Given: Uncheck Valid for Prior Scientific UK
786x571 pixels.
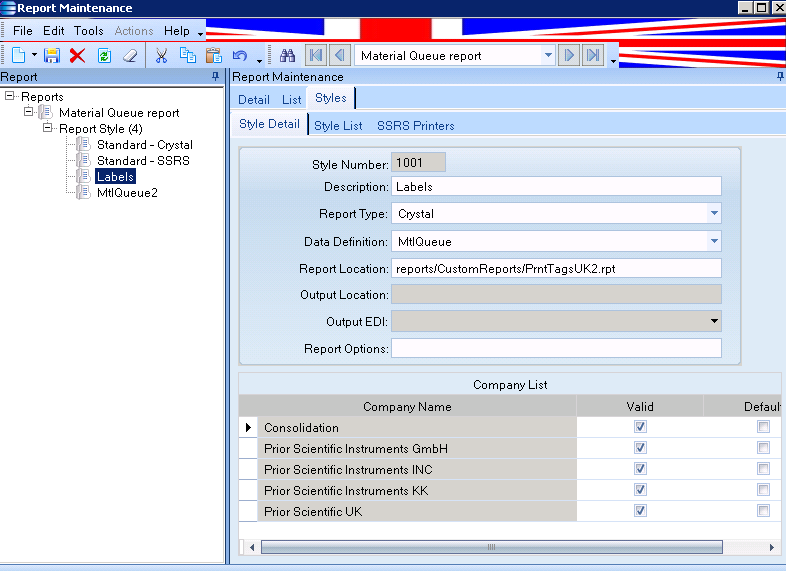Looking at the screenshot, I should (x=640, y=511).
